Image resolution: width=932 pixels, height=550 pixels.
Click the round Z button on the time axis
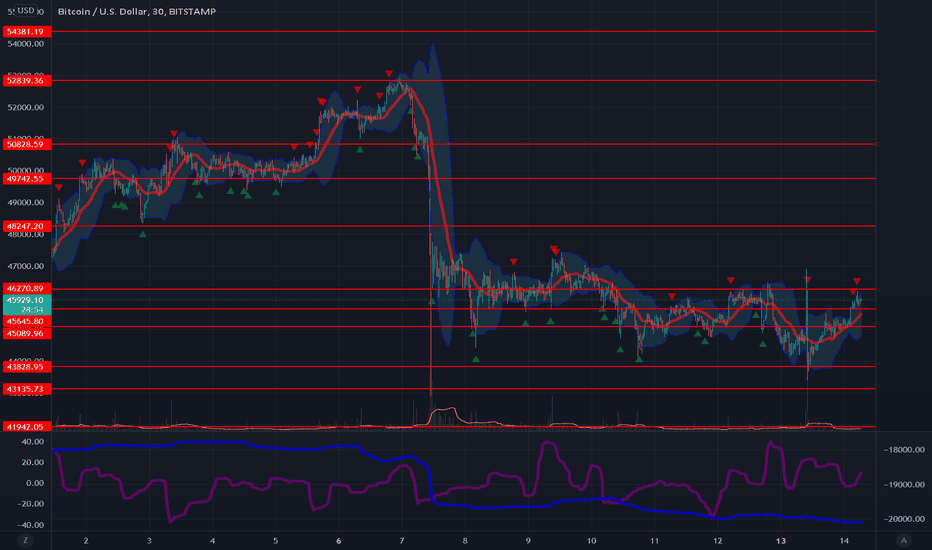[x=25, y=540]
